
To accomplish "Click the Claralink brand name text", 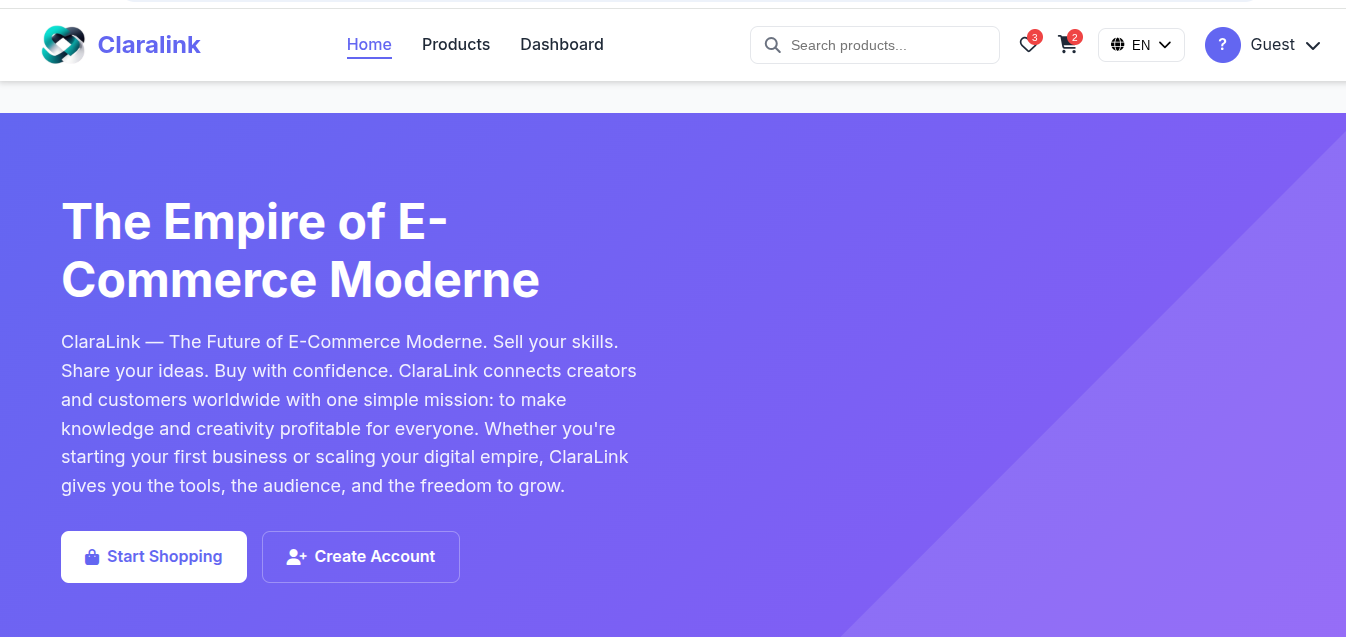I will [148, 44].
